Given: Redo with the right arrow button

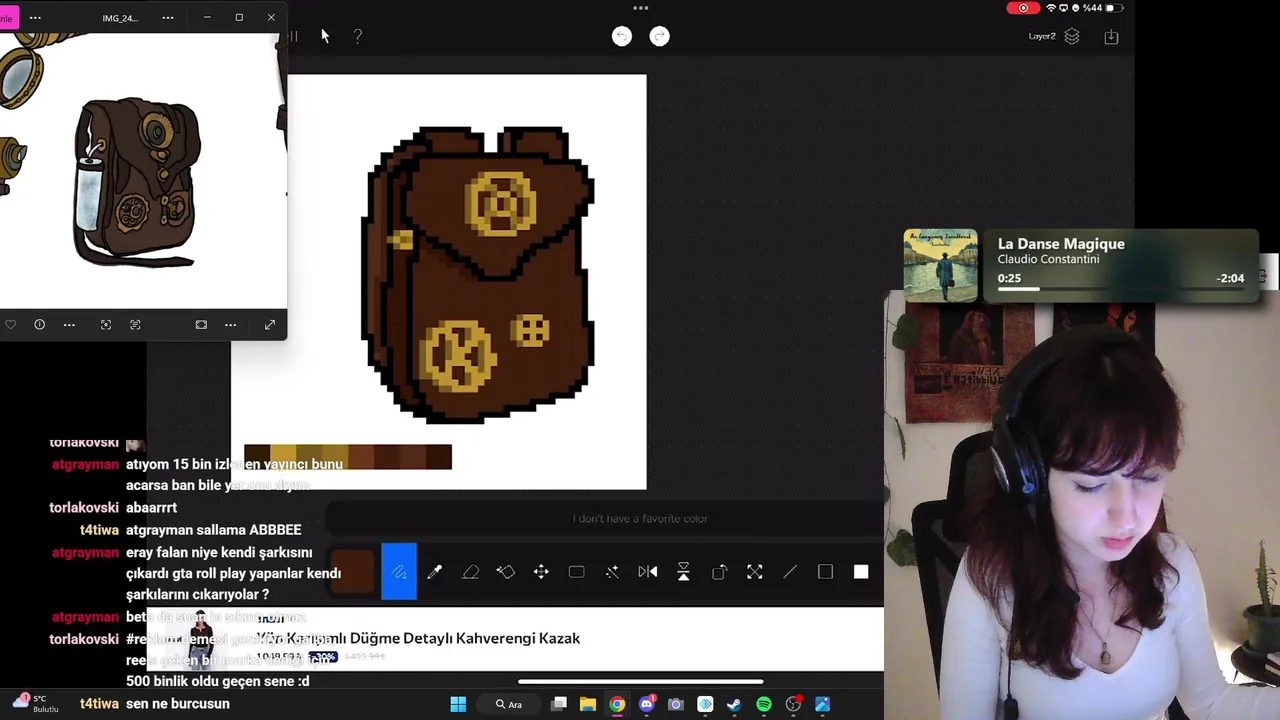Looking at the screenshot, I should click(x=659, y=36).
